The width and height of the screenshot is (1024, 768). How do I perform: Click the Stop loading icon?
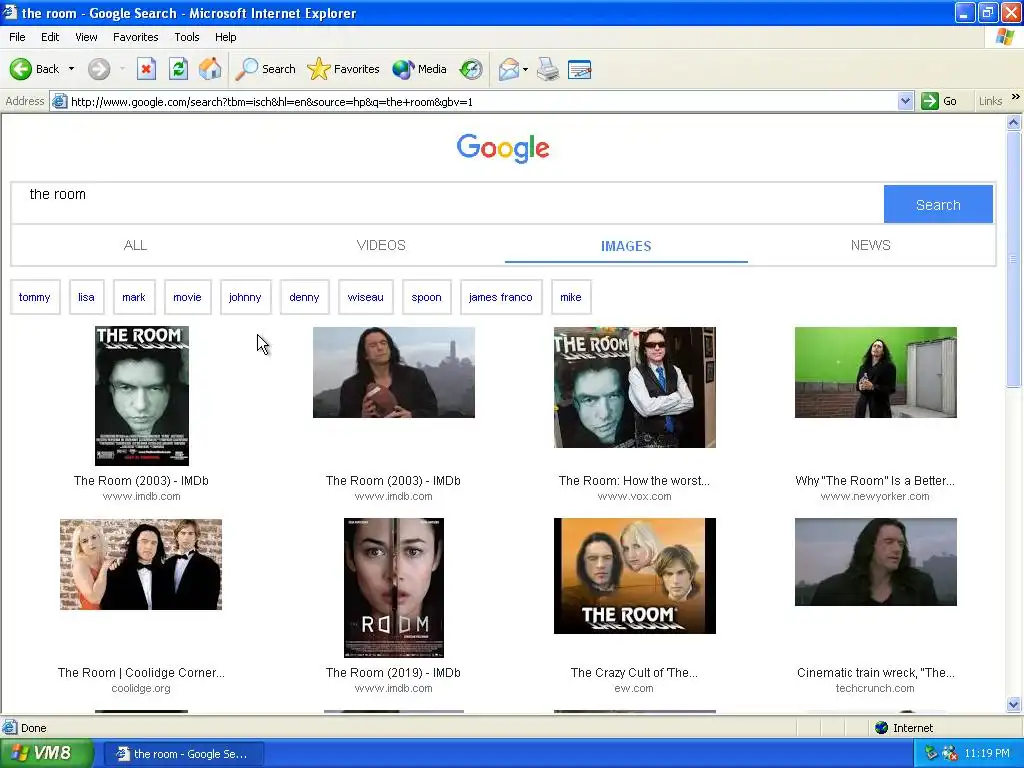(x=146, y=69)
